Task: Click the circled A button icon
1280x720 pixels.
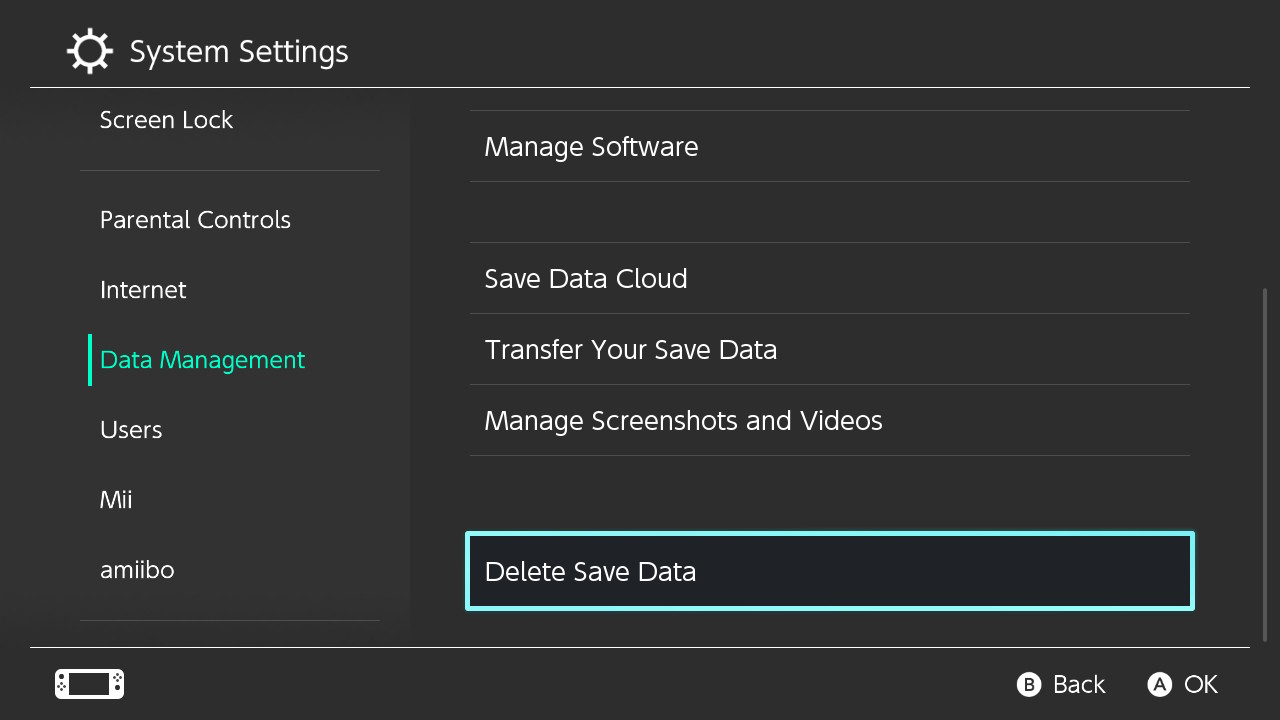Action: (x=1160, y=684)
